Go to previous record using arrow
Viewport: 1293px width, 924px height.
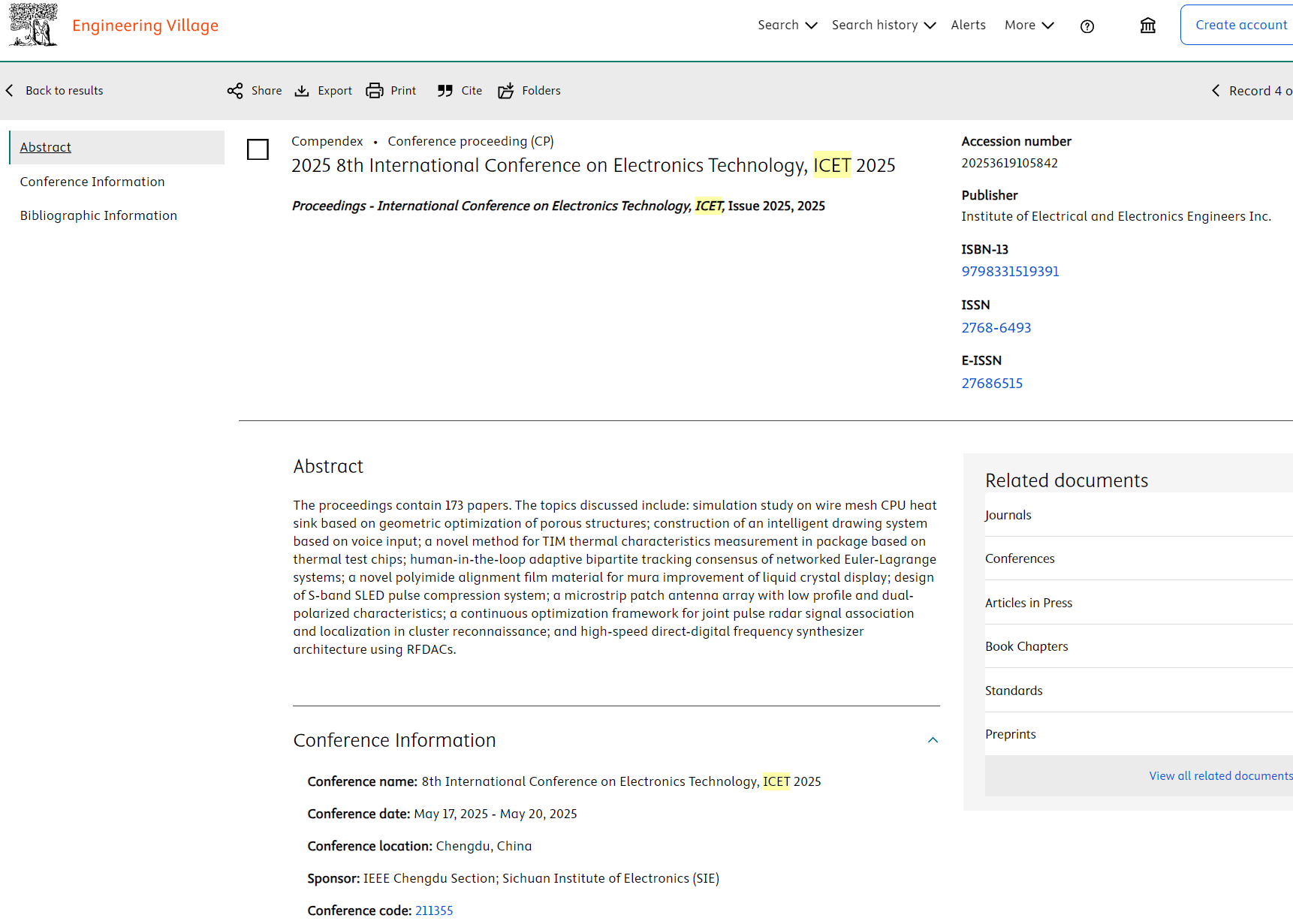coord(1216,91)
